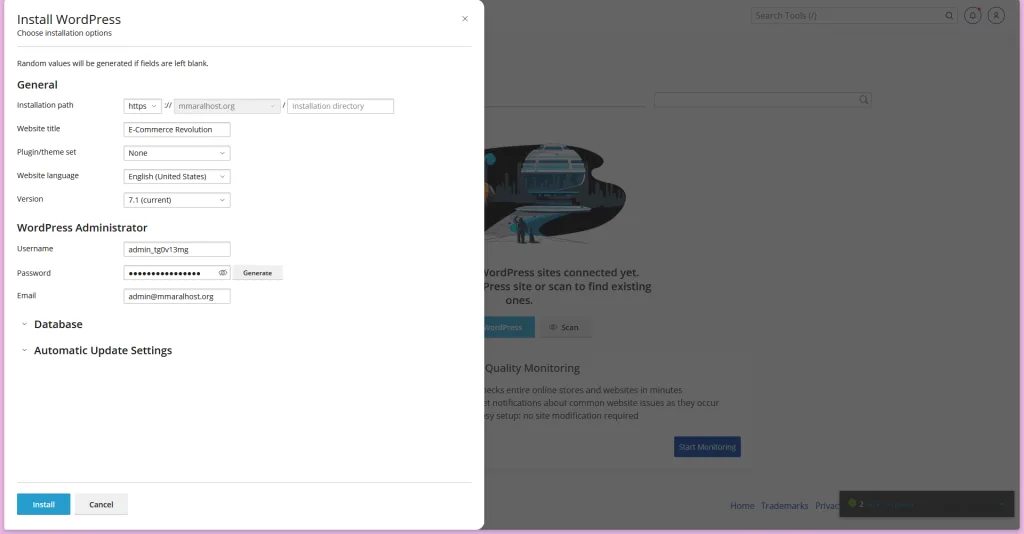Click the Generate password button
This screenshot has width=1024, height=534.
(x=257, y=273)
